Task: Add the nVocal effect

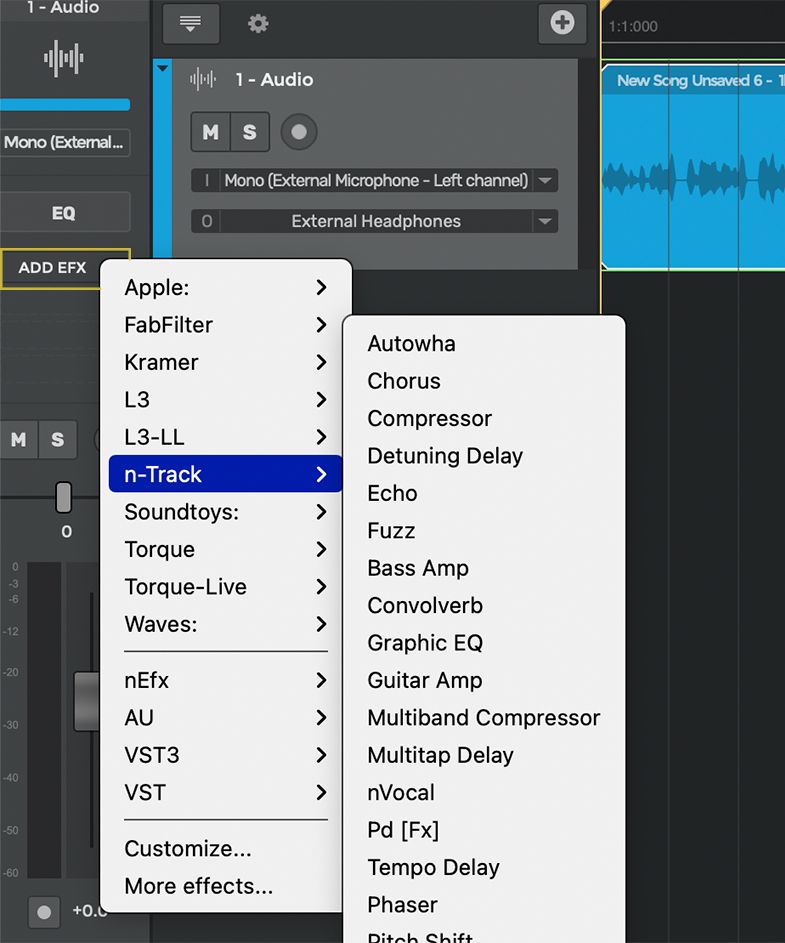Action: point(484,792)
